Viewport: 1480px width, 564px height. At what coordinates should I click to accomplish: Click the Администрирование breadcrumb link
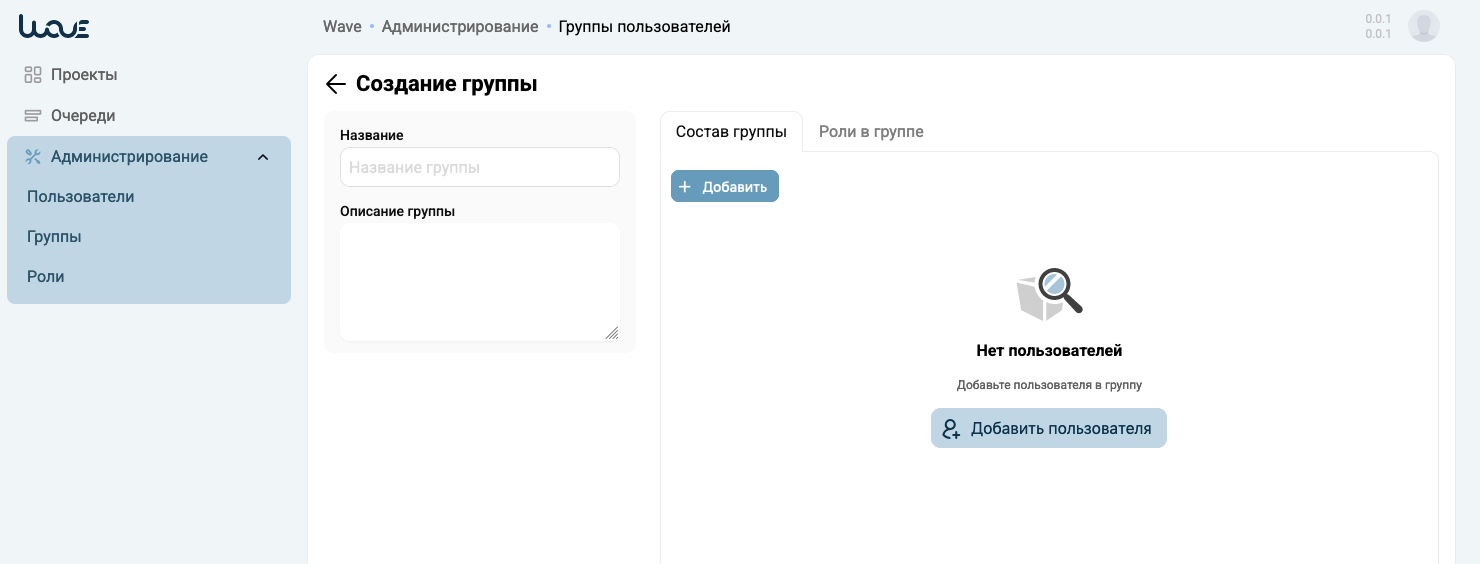(460, 27)
